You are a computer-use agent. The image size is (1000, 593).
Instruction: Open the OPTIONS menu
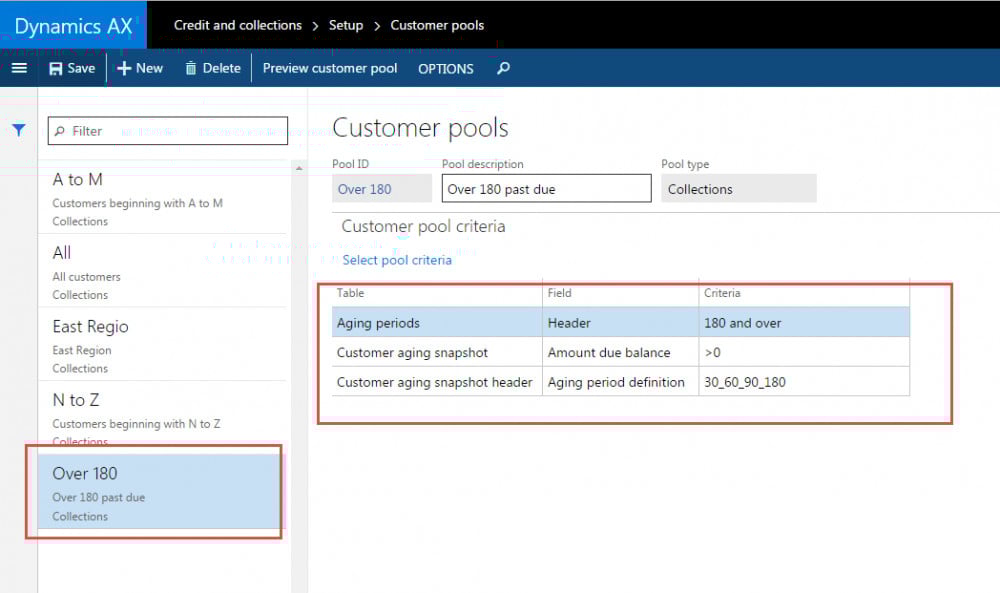[x=445, y=69]
